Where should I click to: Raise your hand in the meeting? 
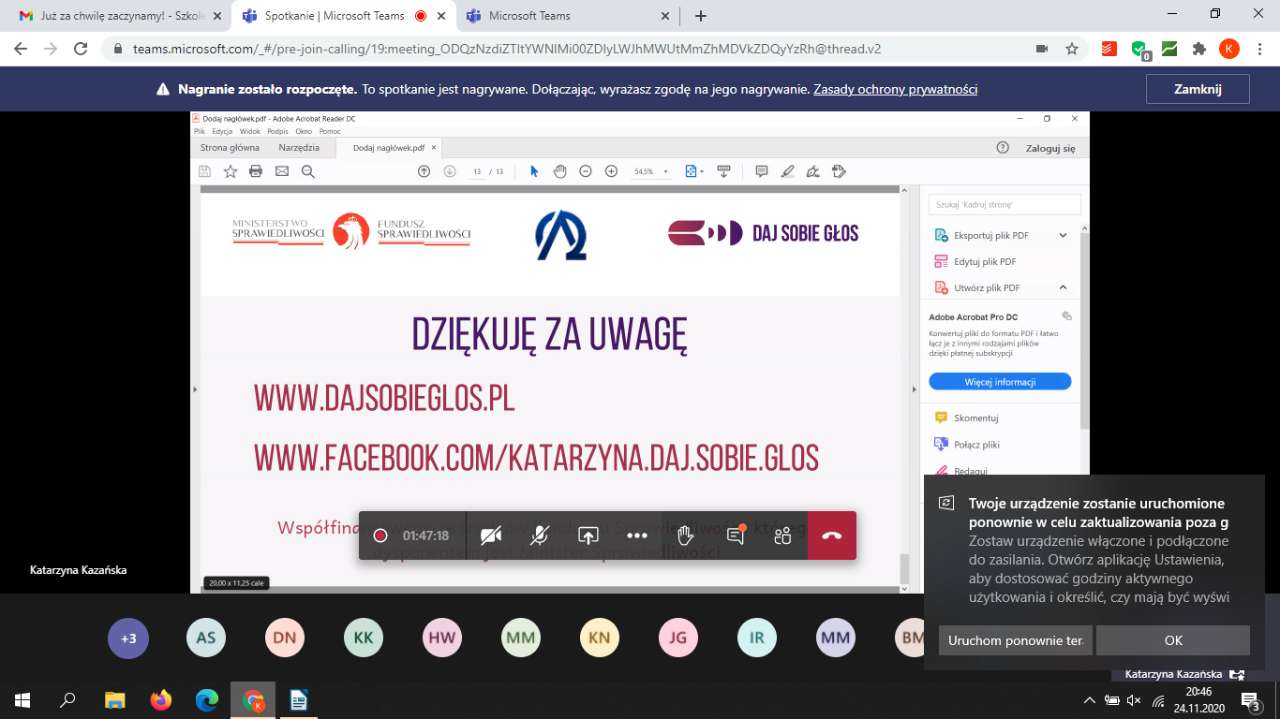click(x=685, y=535)
